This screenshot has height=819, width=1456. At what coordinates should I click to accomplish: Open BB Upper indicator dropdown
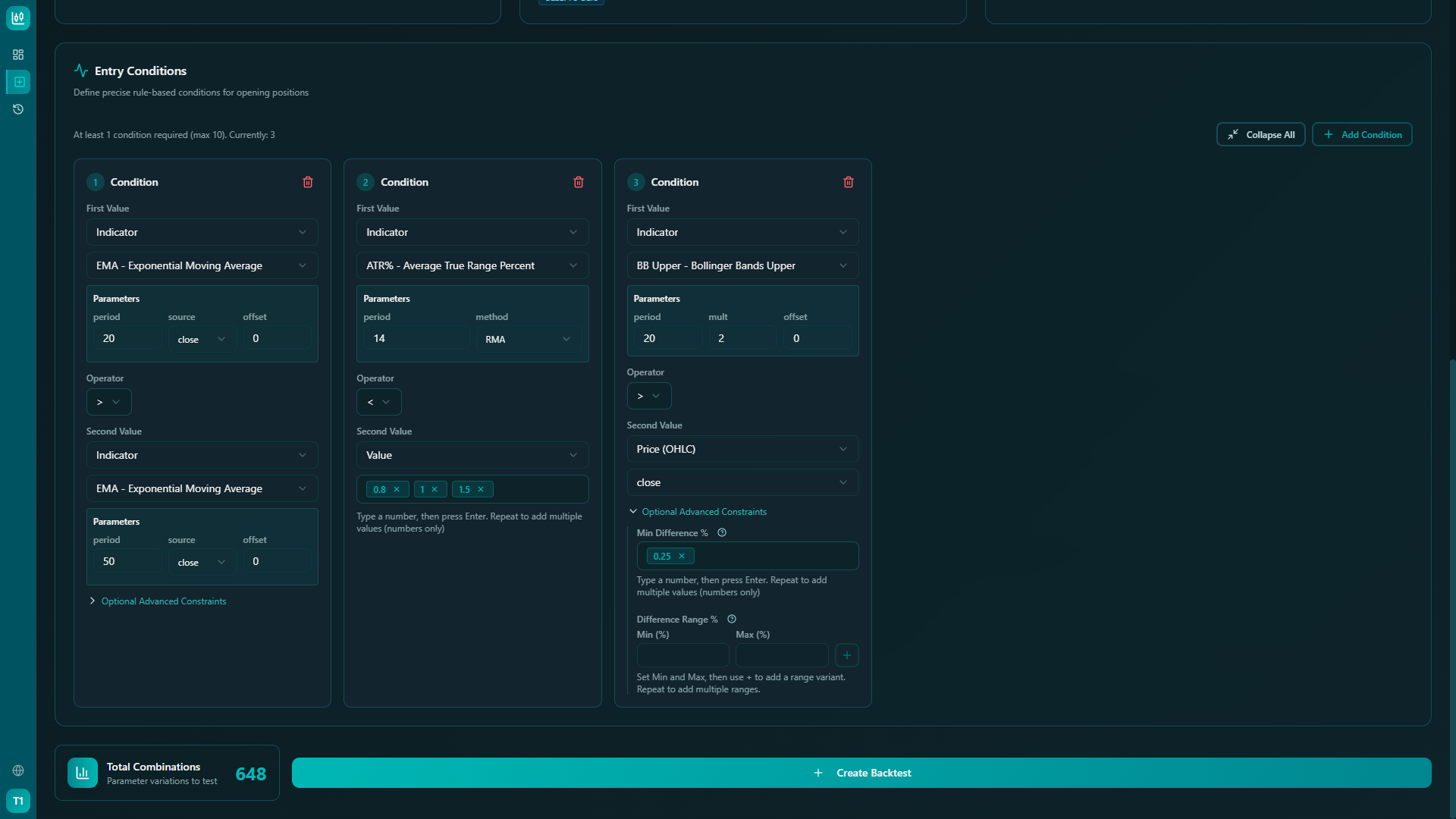click(742, 265)
